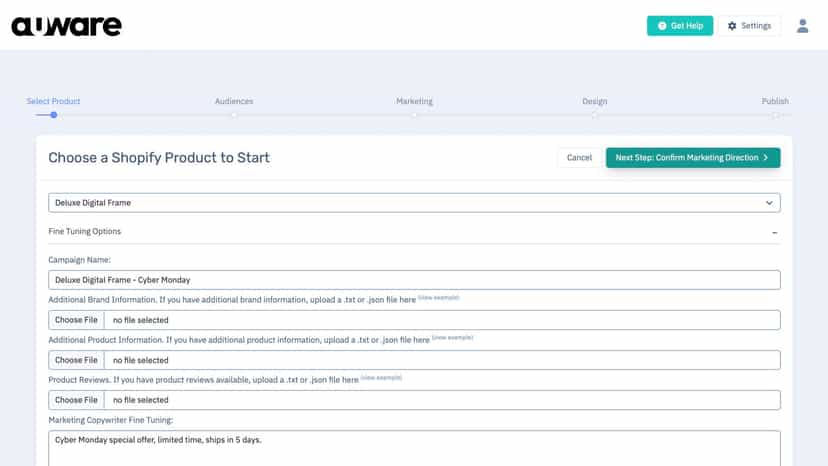Choose File for Product Reviews
Screen dimensions: 828x466
point(76,400)
